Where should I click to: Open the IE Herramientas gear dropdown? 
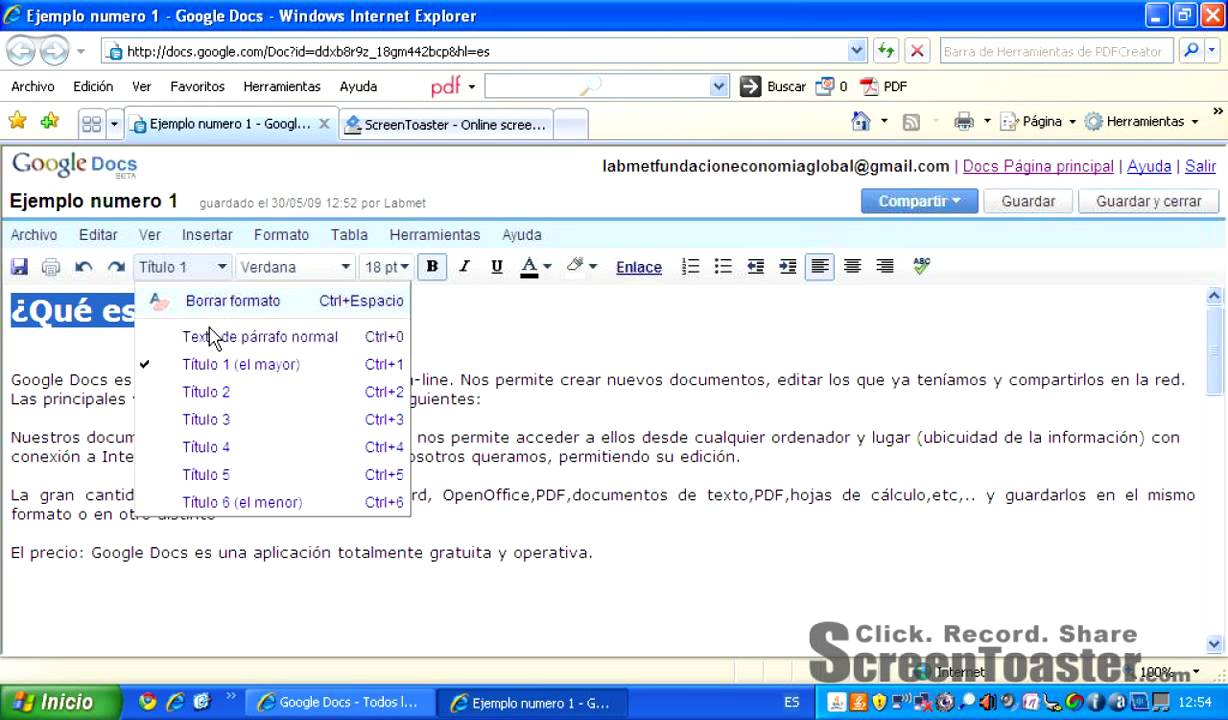pos(1142,122)
